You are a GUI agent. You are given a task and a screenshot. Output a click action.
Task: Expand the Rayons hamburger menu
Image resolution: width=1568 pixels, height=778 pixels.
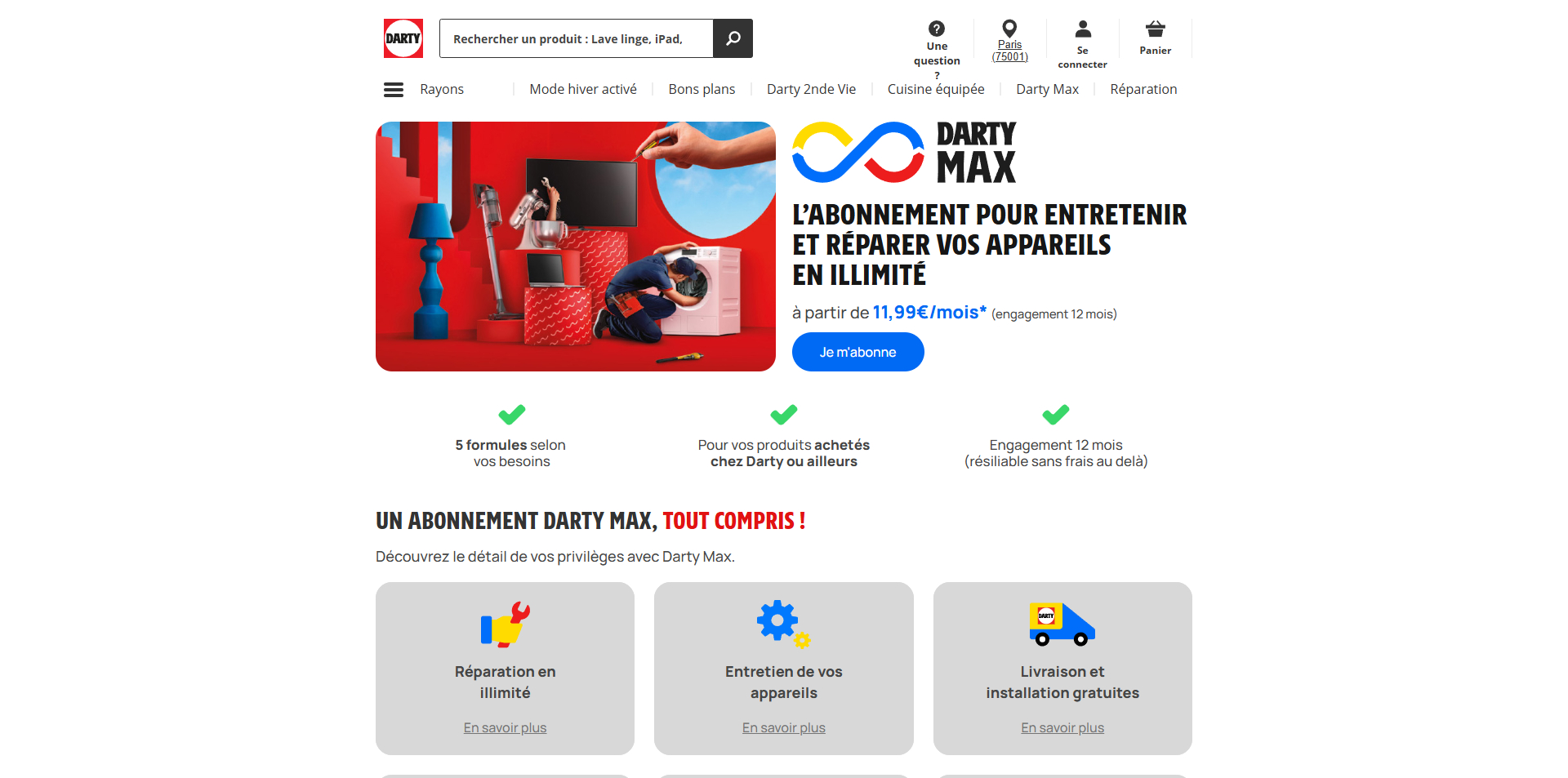point(394,90)
